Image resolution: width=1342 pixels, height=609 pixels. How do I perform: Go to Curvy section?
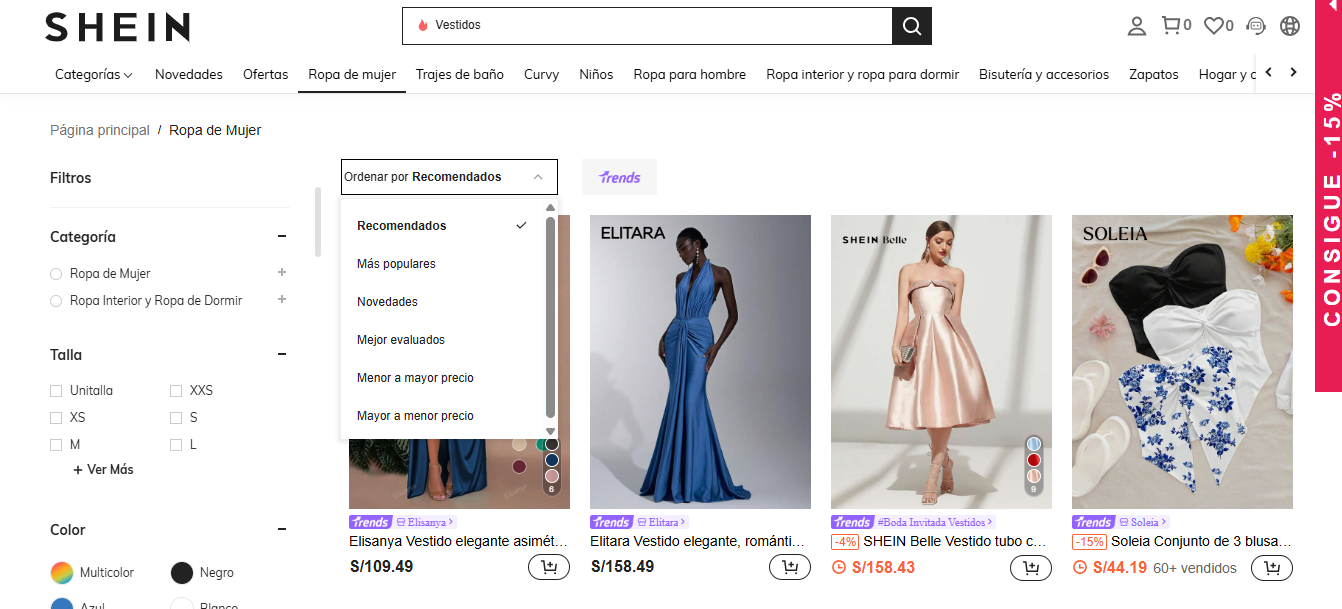pyautogui.click(x=541, y=74)
